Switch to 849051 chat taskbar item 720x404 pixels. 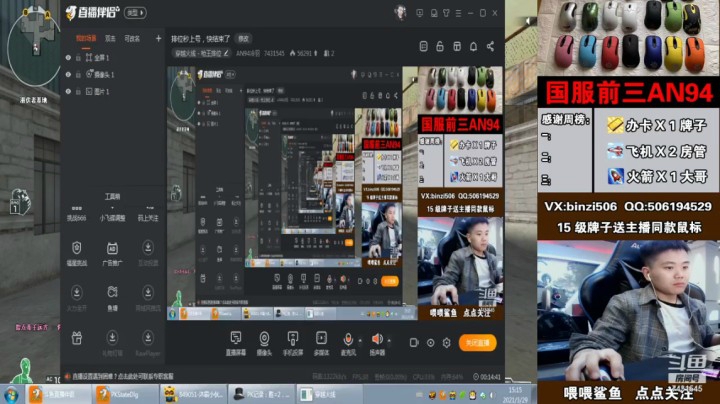pyautogui.click(x=194, y=394)
